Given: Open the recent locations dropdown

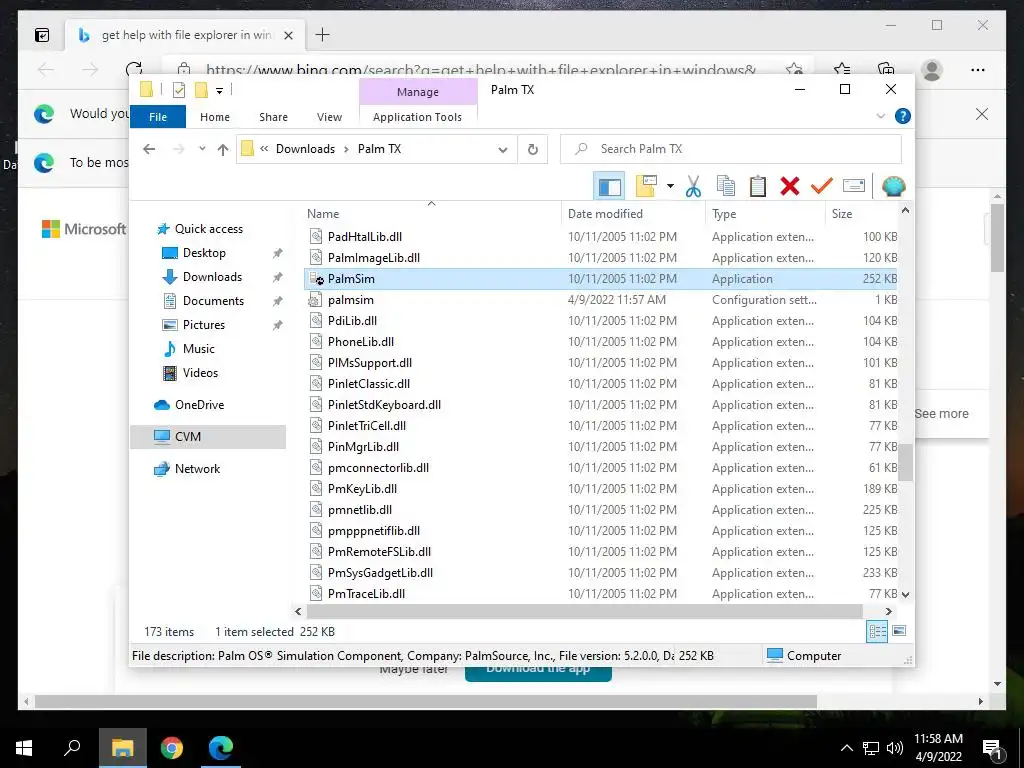Looking at the screenshot, I should point(202,149).
